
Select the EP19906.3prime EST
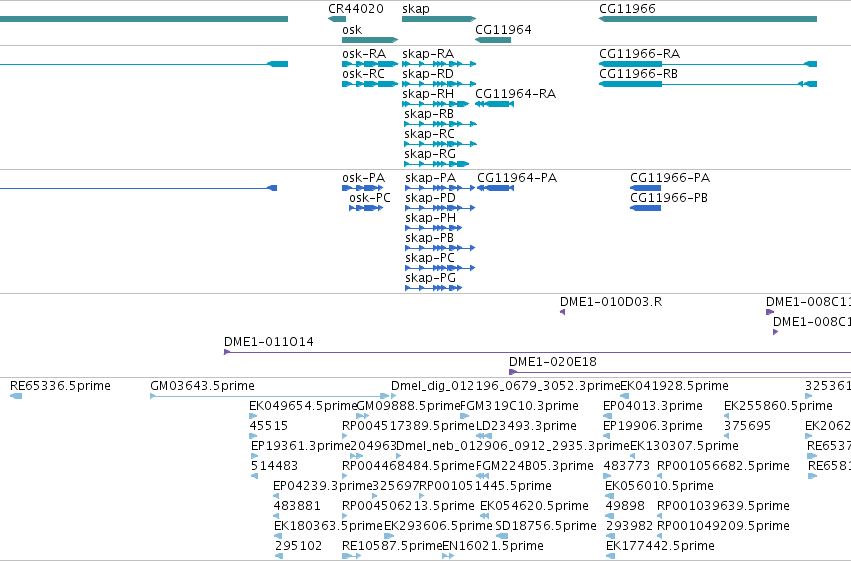(606, 436)
